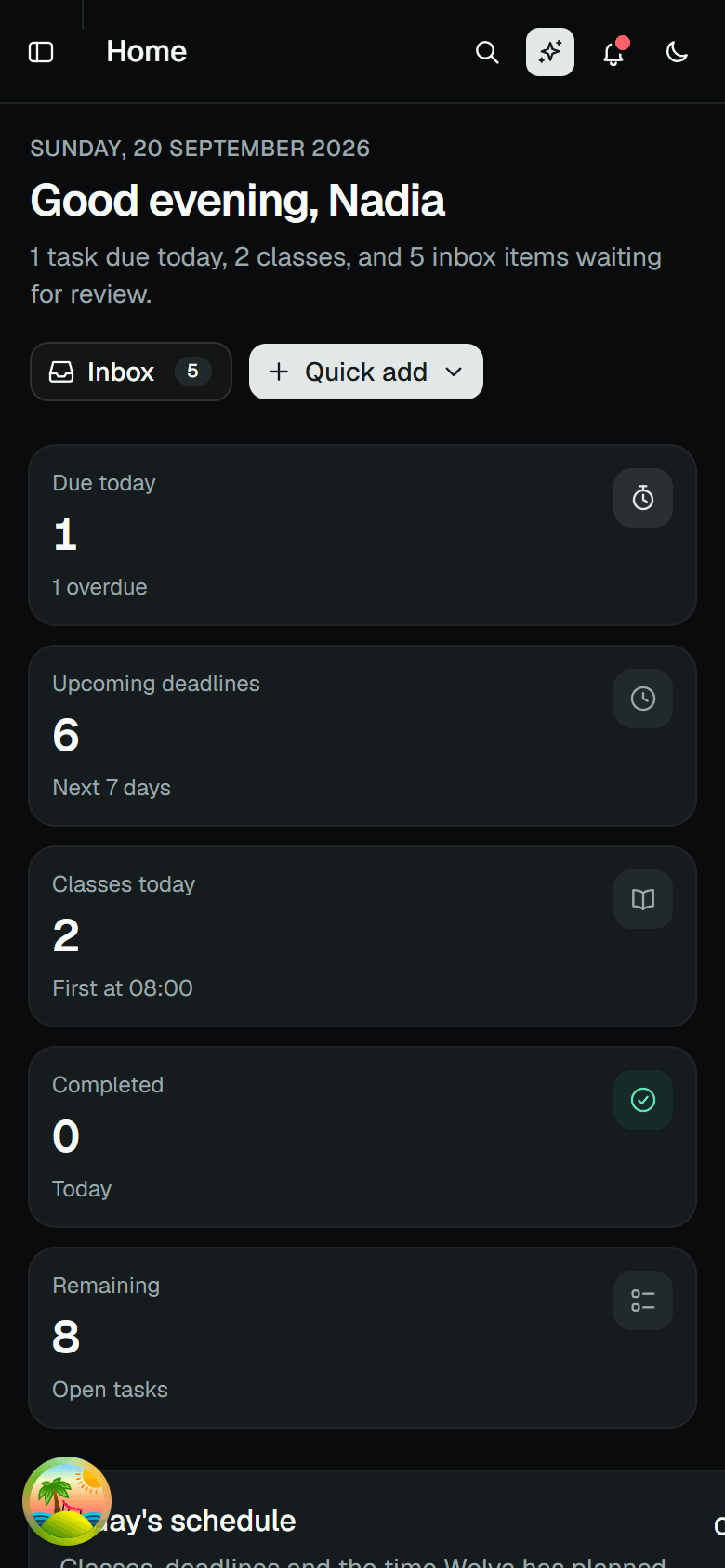
Task: Toggle dark mode moon icon
Action: click(677, 52)
